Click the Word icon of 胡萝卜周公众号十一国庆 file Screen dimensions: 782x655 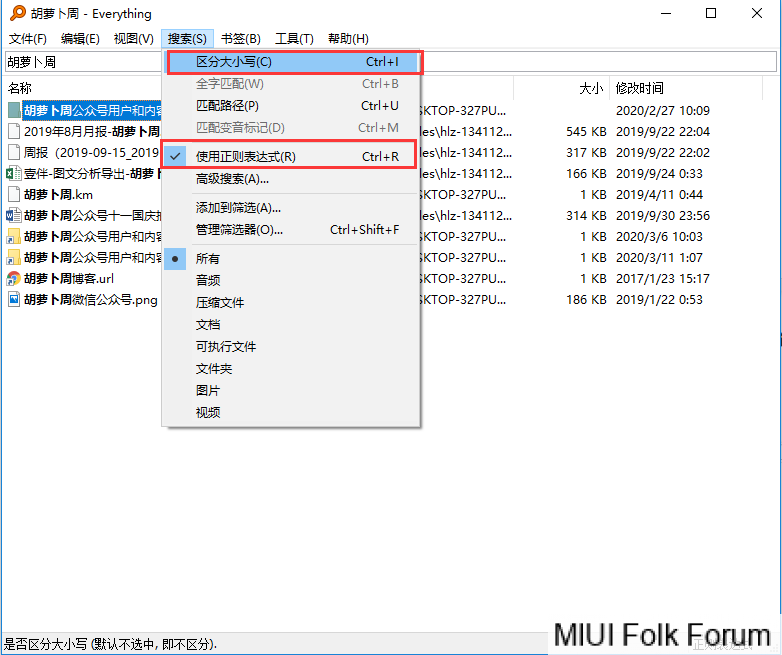(14, 216)
